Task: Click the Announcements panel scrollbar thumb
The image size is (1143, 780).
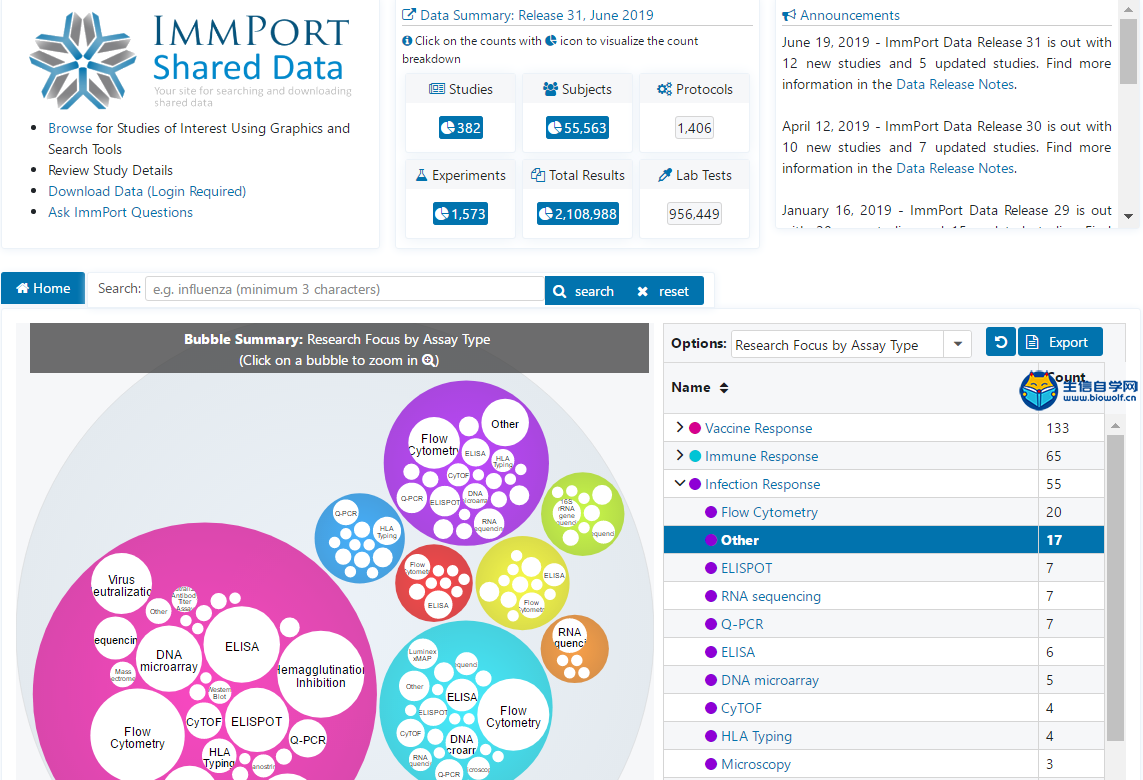Action: [1128, 51]
